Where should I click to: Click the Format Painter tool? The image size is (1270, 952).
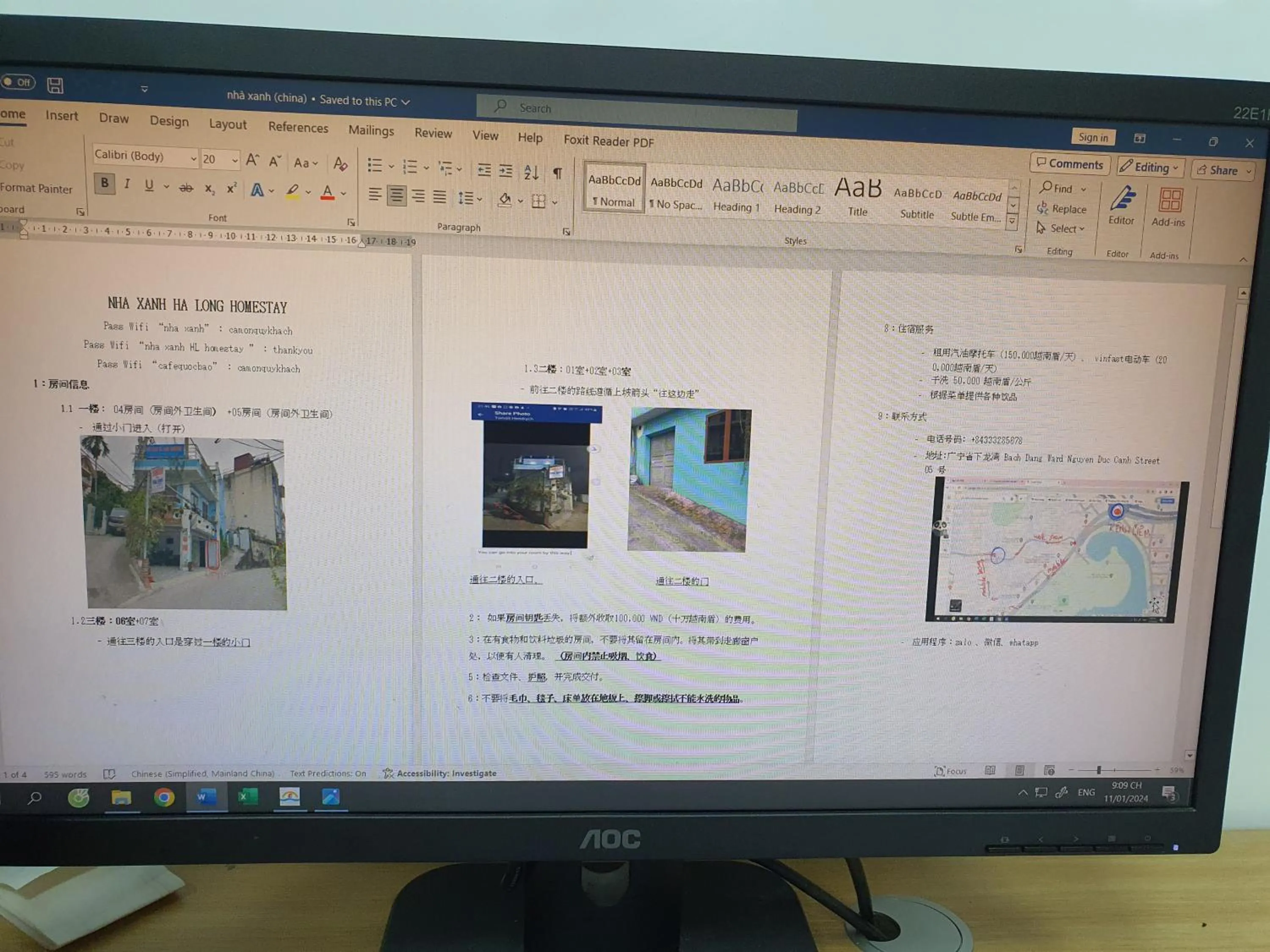[36, 188]
